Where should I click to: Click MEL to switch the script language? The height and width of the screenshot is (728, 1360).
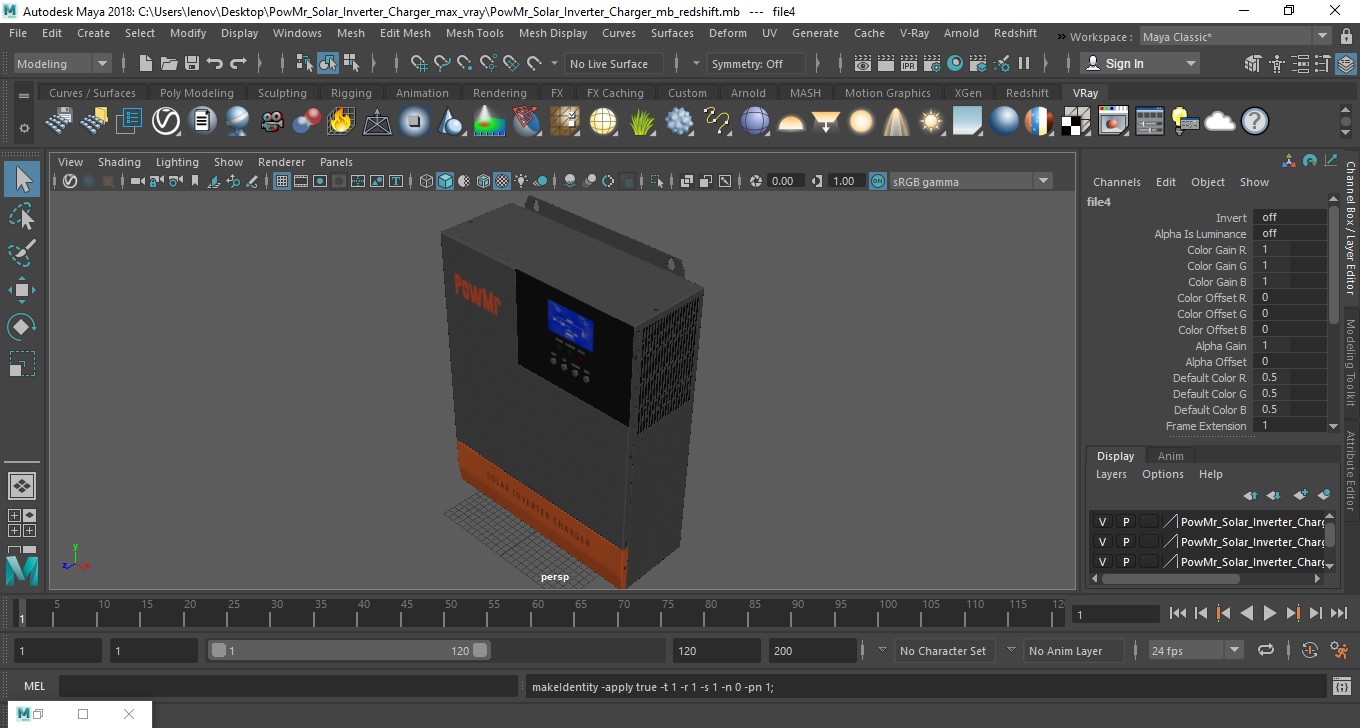35,686
